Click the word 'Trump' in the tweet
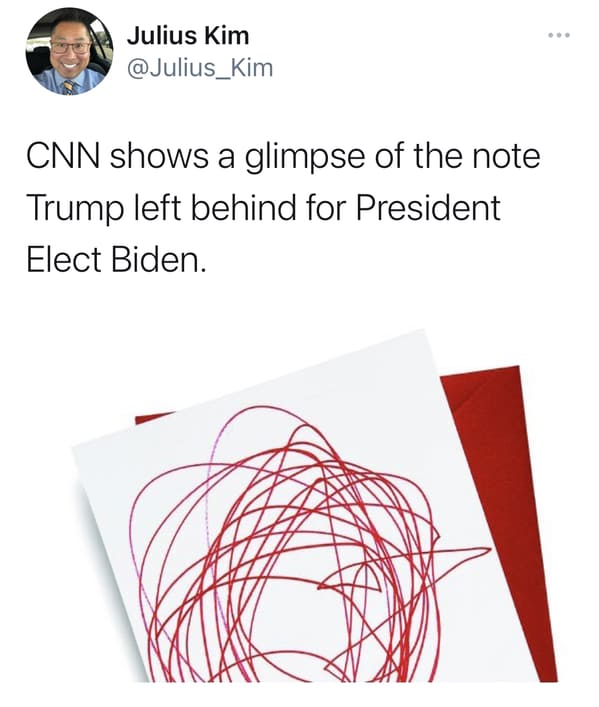Screen dimensions: 599x707 tap(75, 208)
